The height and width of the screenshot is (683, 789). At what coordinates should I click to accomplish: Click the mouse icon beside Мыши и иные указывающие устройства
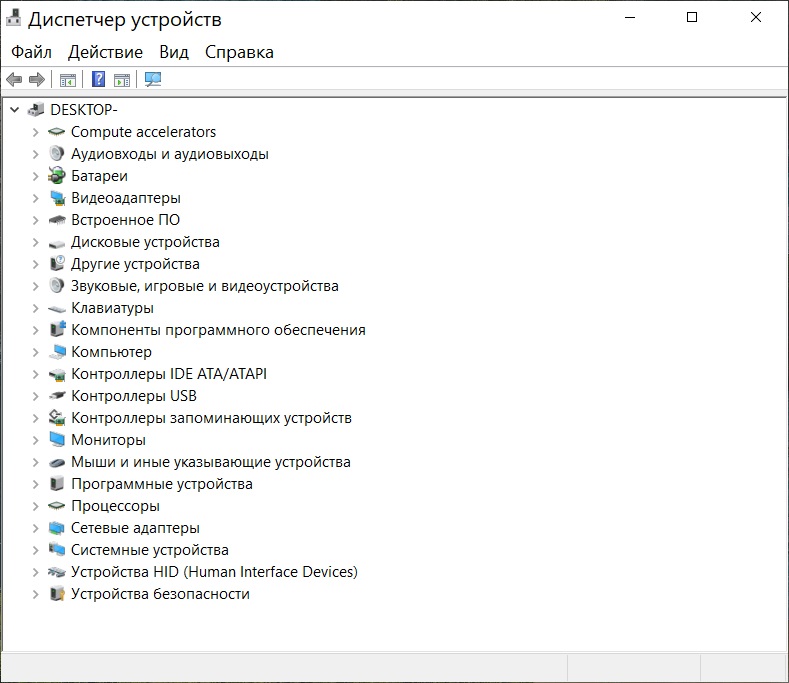tap(57, 462)
